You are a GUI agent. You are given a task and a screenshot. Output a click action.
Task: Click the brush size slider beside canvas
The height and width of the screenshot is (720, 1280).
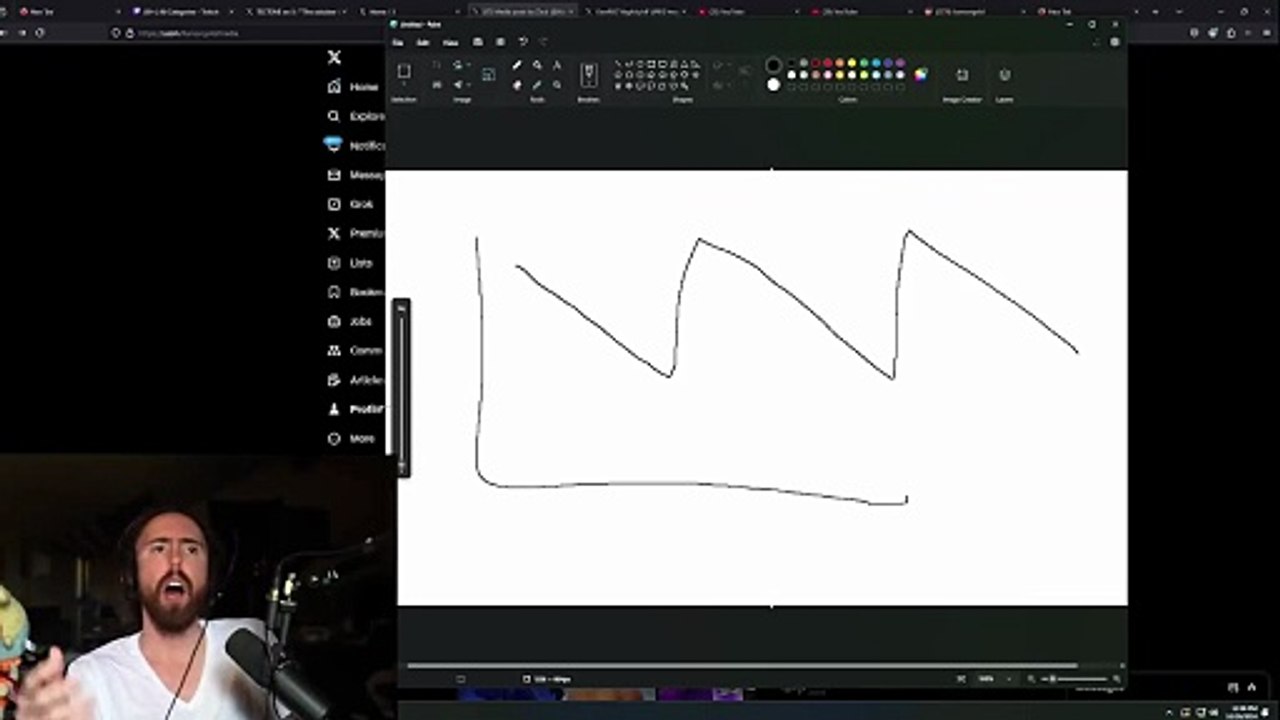(x=402, y=387)
